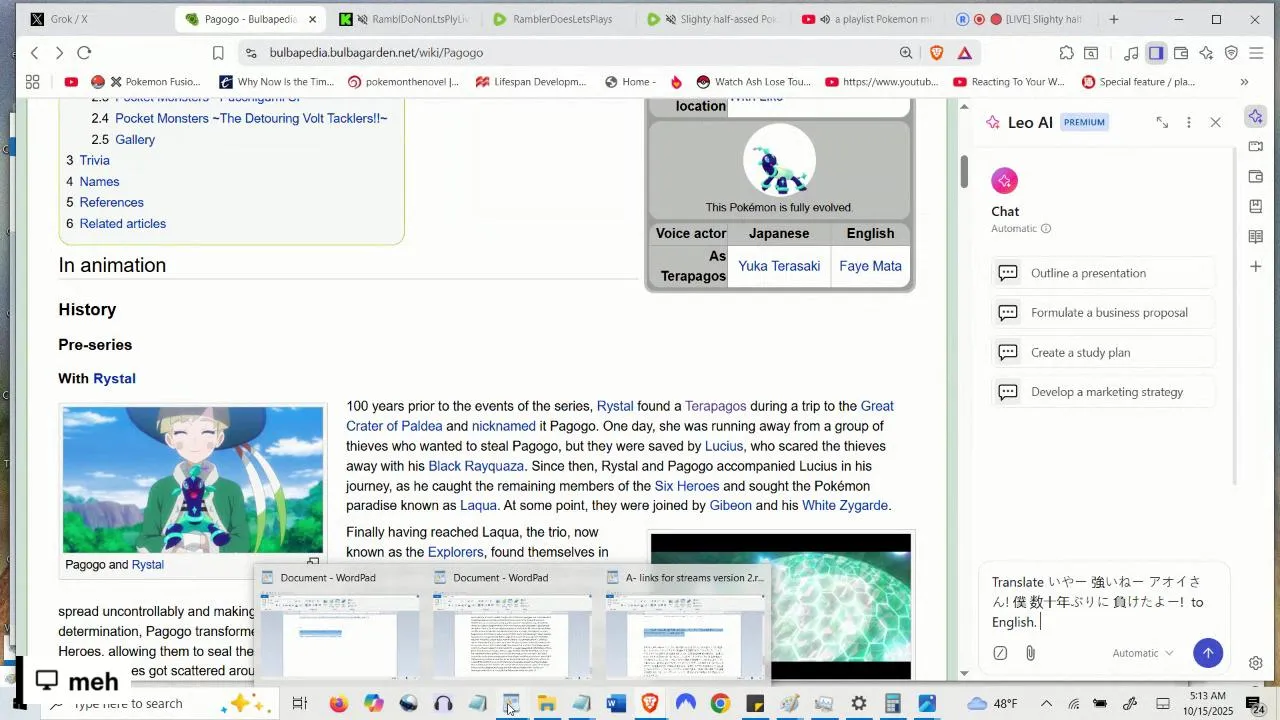1280x720 pixels.
Task: Show more bookmarks overflow chevron
Action: click(1244, 82)
